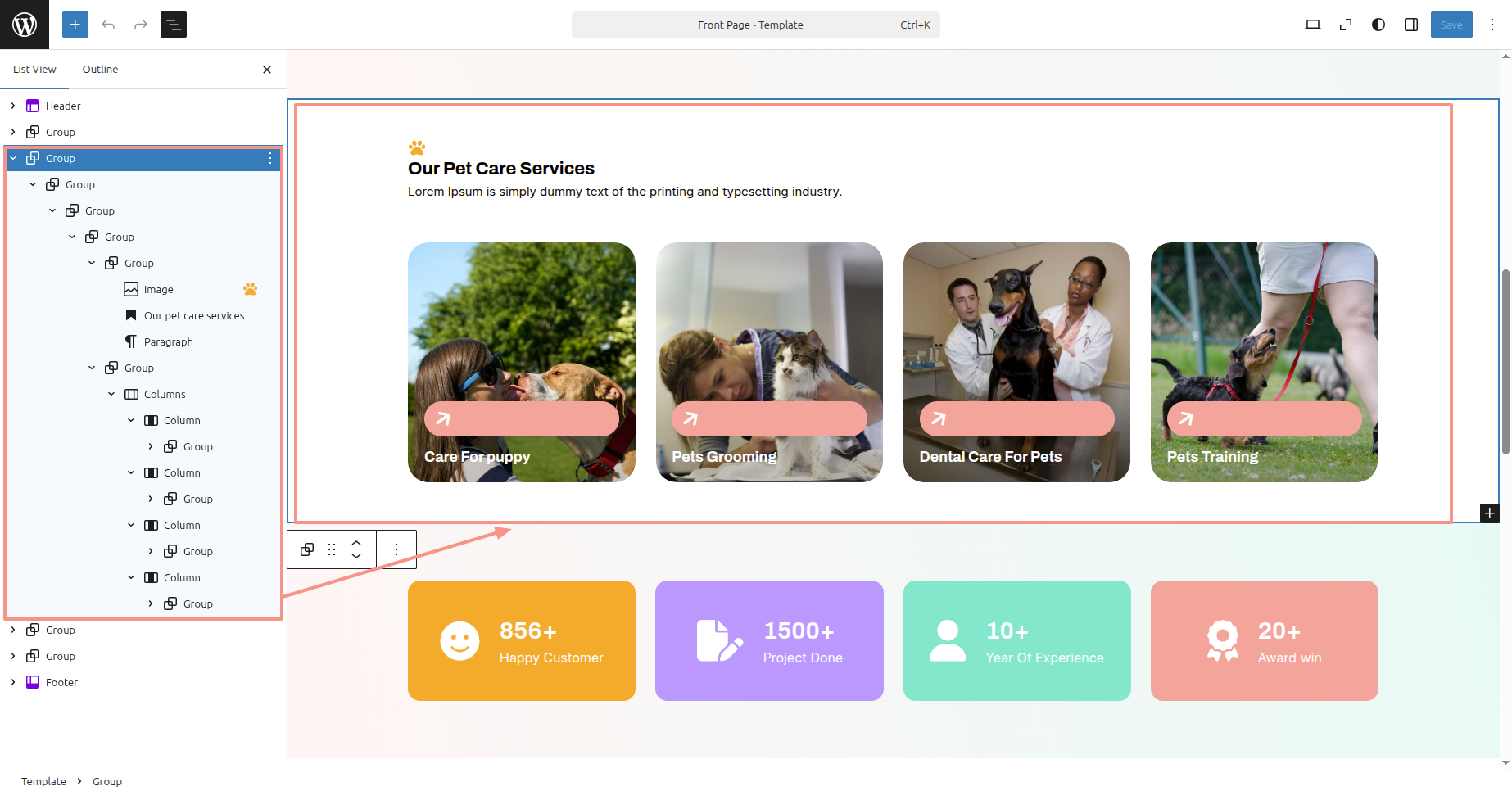Click the paw icon above services heading
This screenshot has width=1512, height=791.
click(417, 147)
